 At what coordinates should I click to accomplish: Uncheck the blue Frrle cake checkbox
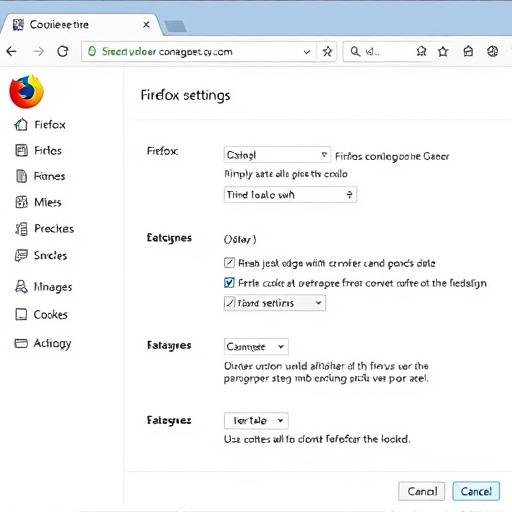click(x=229, y=283)
